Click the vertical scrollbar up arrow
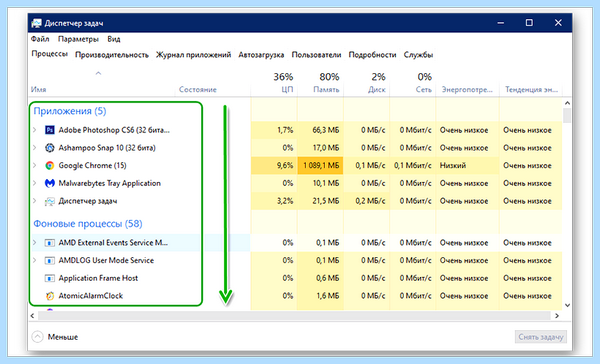The height and width of the screenshot is (364, 600). (567, 103)
